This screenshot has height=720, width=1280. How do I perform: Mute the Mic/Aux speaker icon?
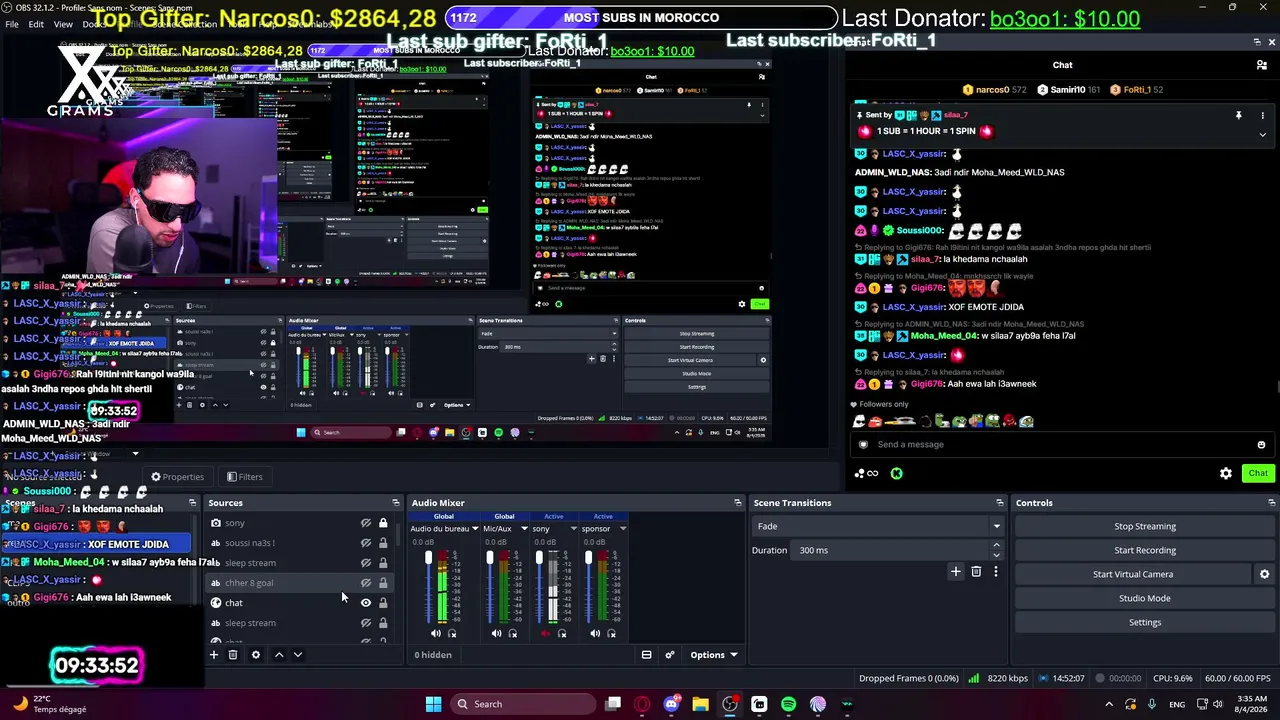(x=496, y=633)
